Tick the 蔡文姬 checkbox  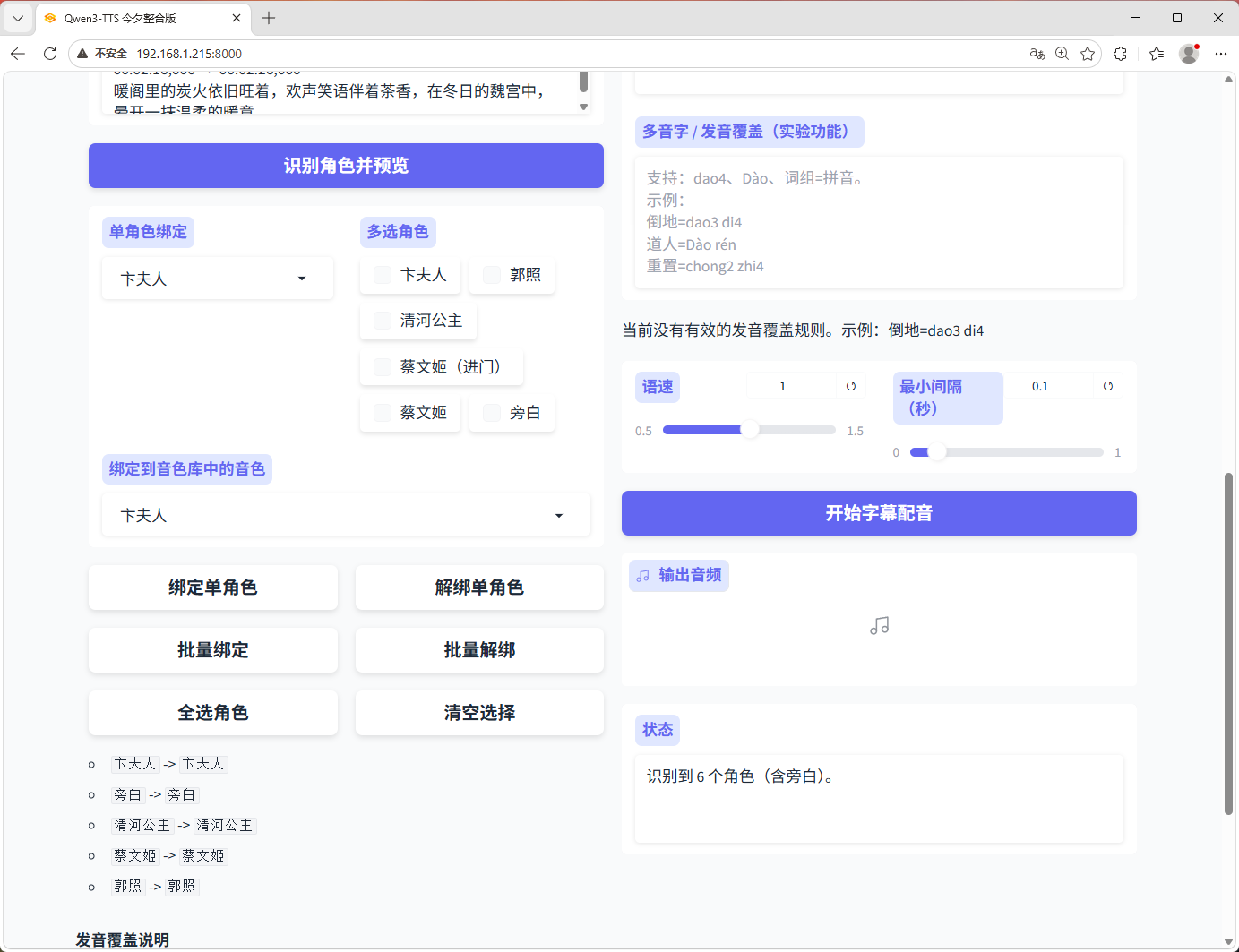[383, 412]
